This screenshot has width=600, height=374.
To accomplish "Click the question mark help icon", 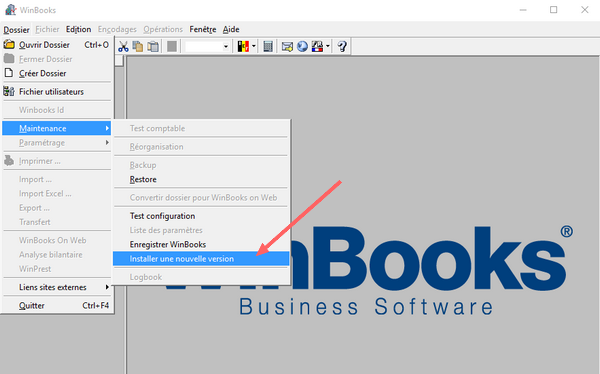I will (342, 46).
